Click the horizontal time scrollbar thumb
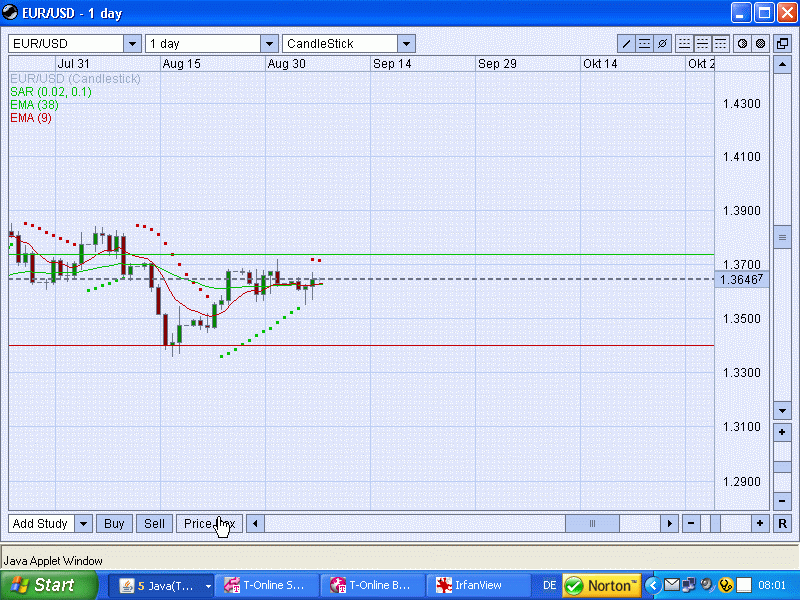This screenshot has height=600, width=800. click(x=592, y=523)
